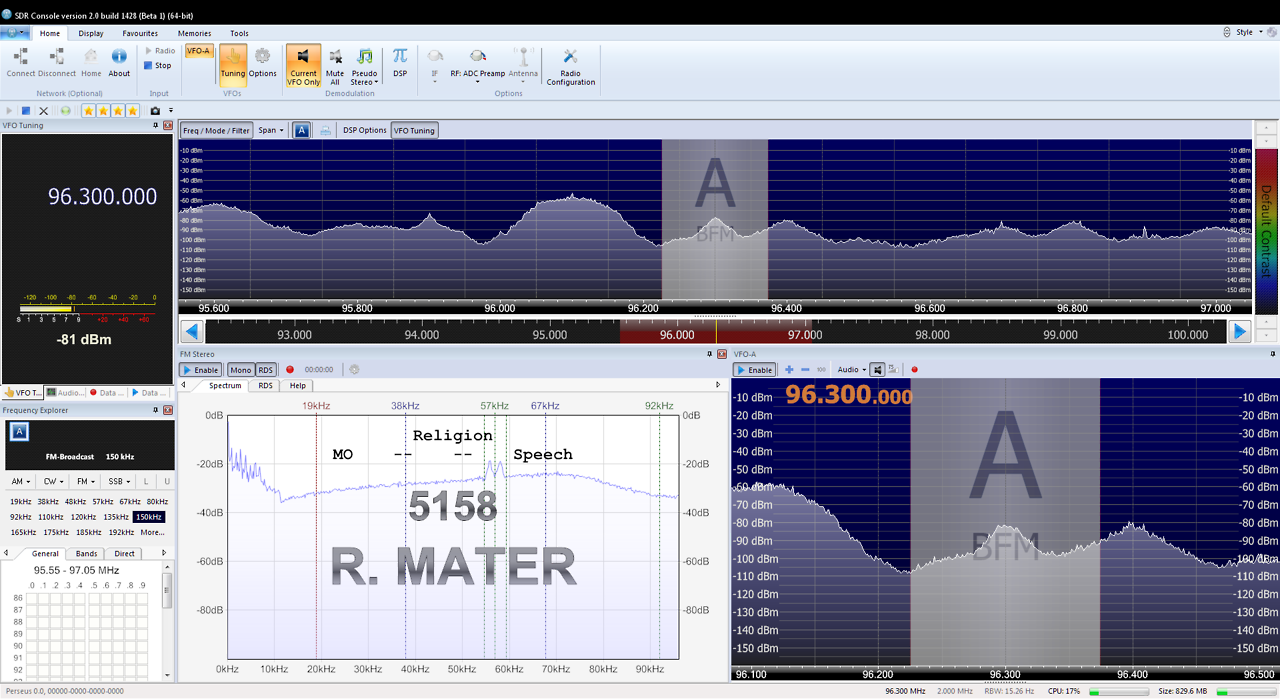Switch to Bands tab in Frequency Explorer

click(x=87, y=553)
